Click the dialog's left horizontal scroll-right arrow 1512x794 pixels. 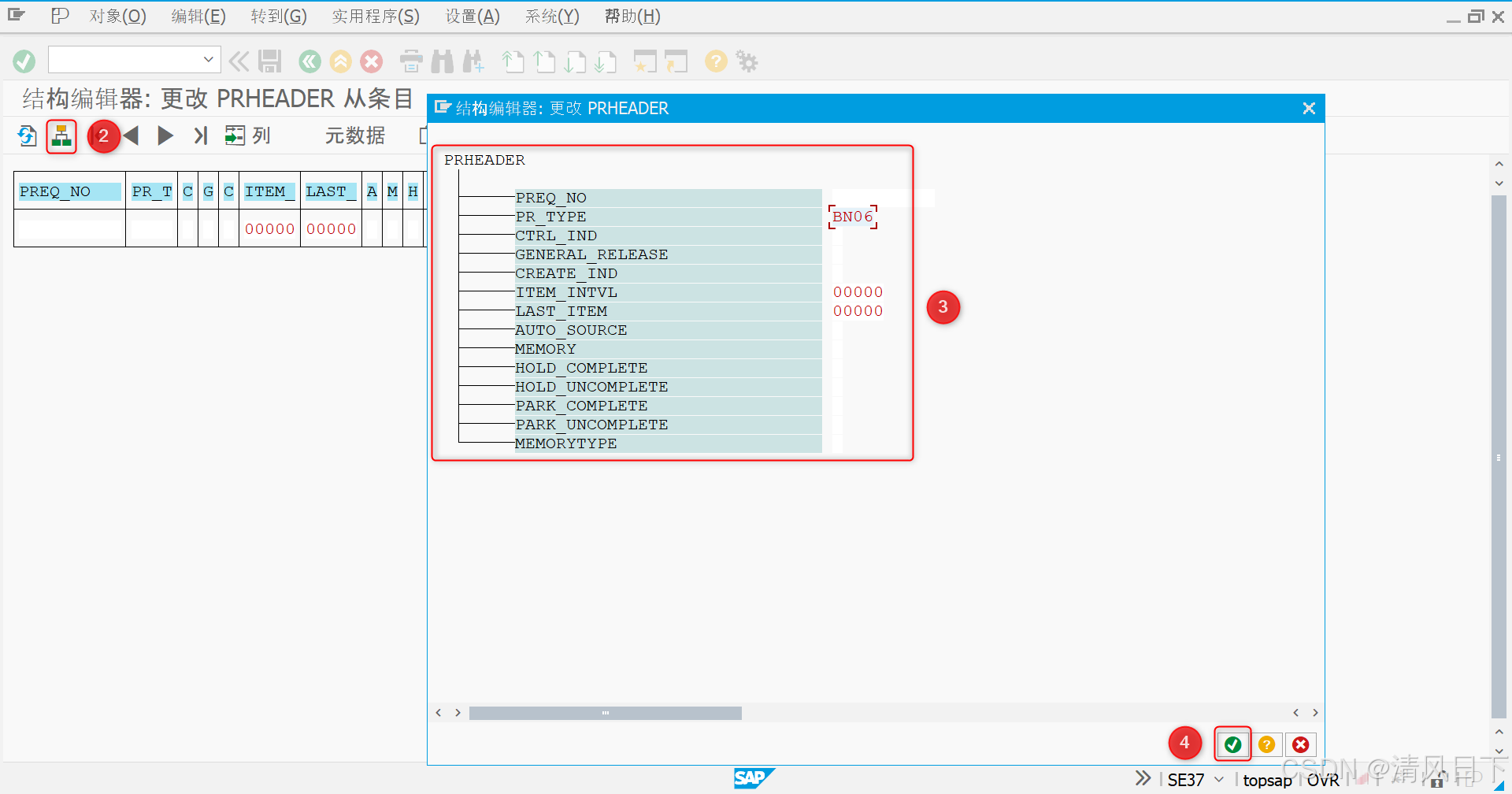pos(458,713)
